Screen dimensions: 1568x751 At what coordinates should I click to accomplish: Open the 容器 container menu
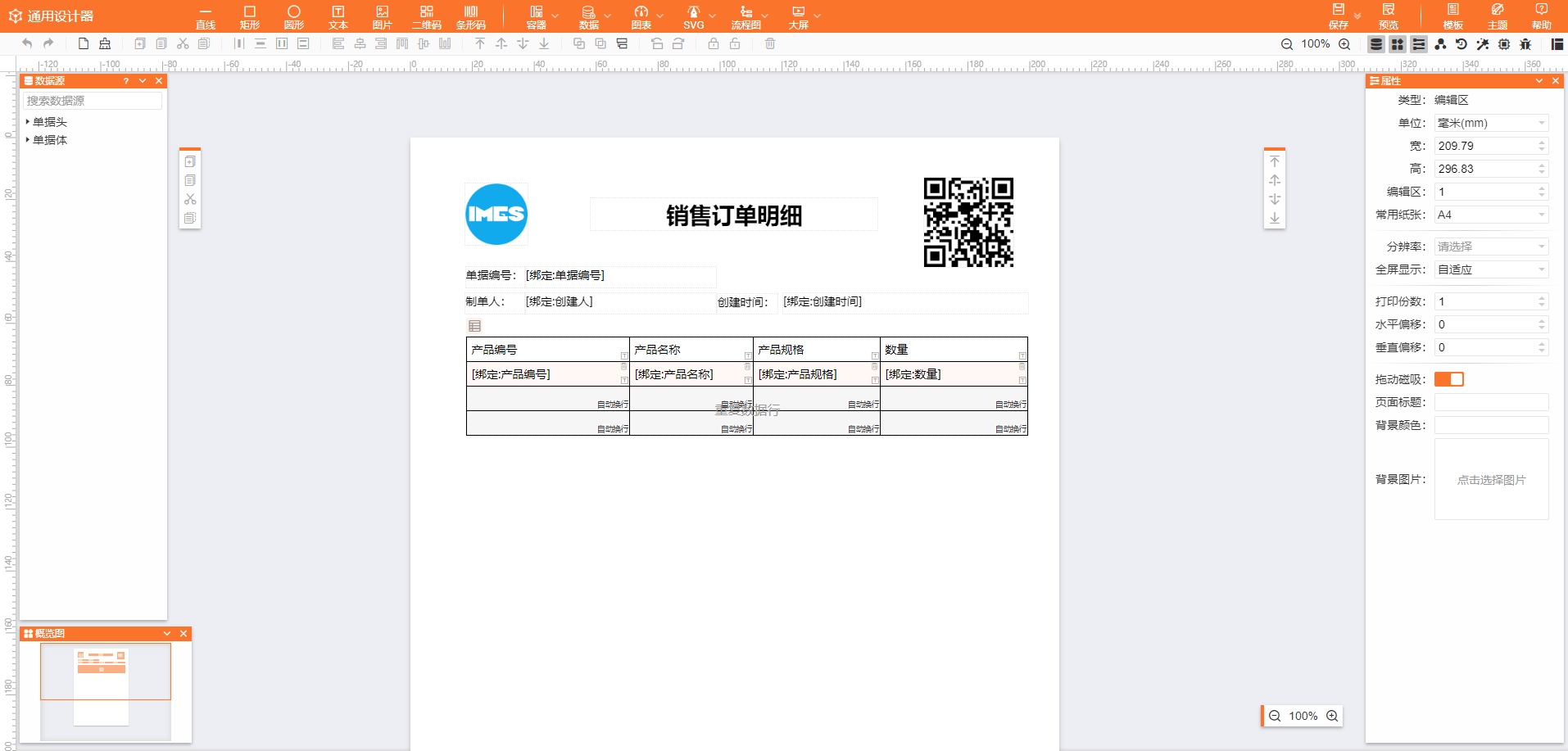[537, 16]
